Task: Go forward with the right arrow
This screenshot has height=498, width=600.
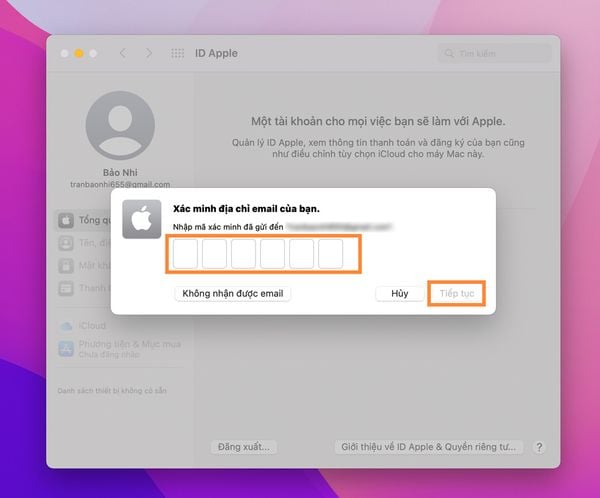Action: point(149,53)
